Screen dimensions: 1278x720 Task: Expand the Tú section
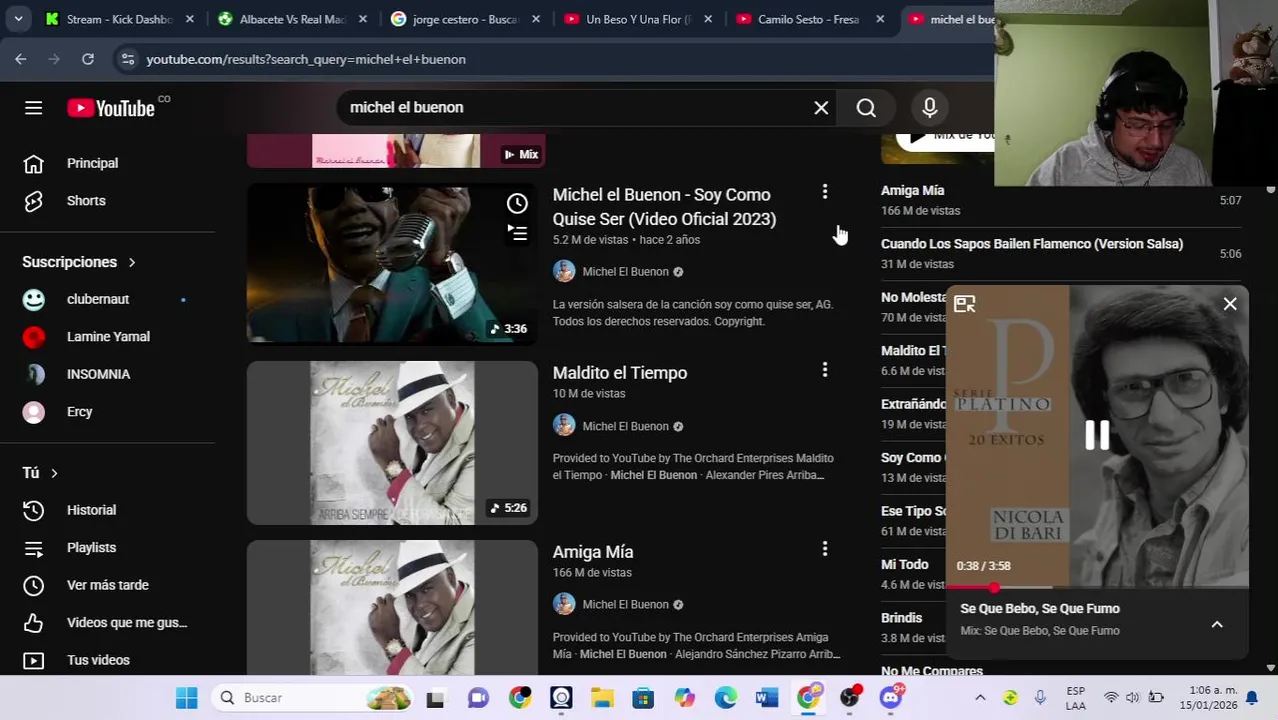click(41, 472)
